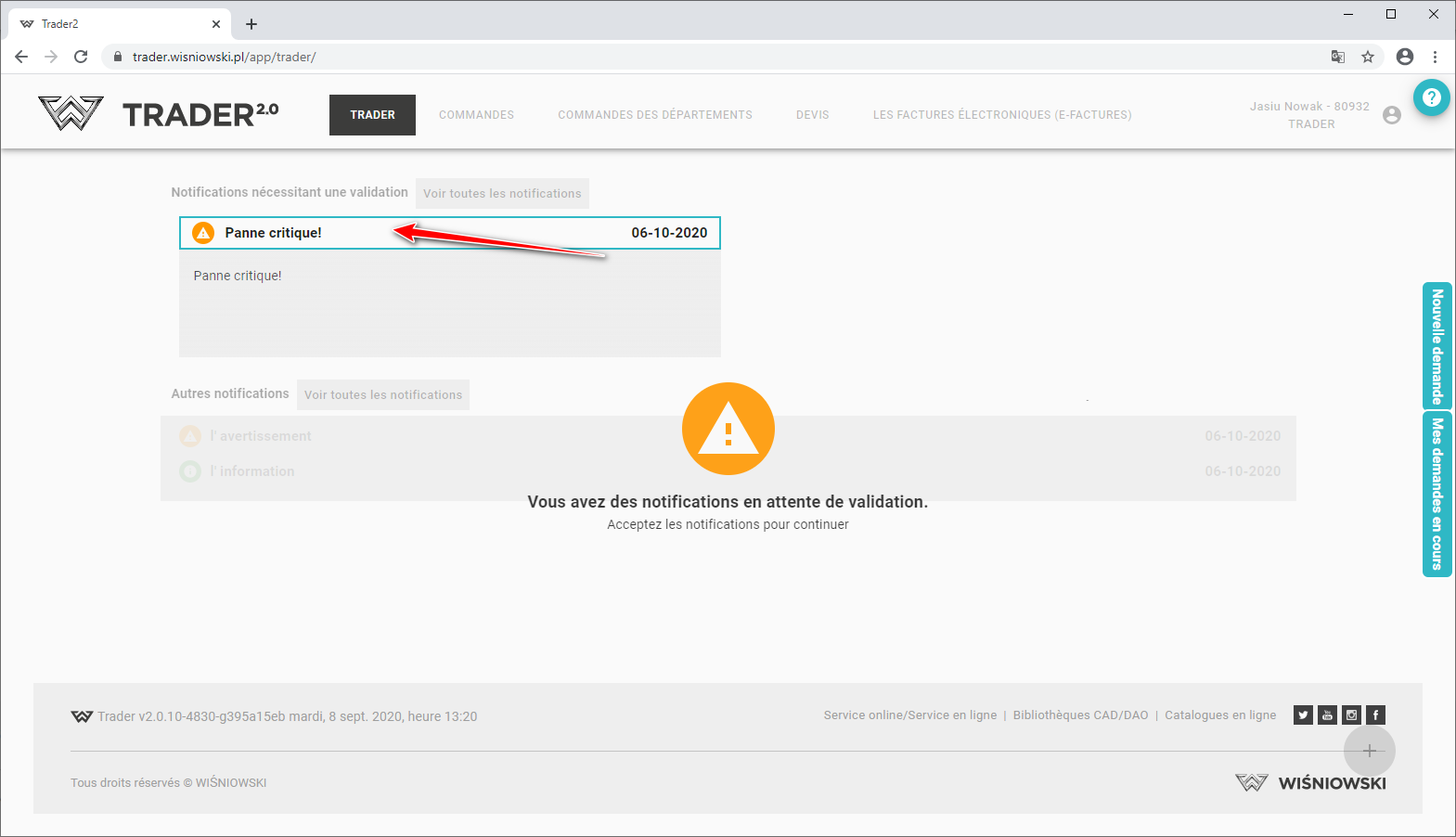The width and height of the screenshot is (1456, 837).
Task: Click the browser address bar
Action: tap(650, 57)
